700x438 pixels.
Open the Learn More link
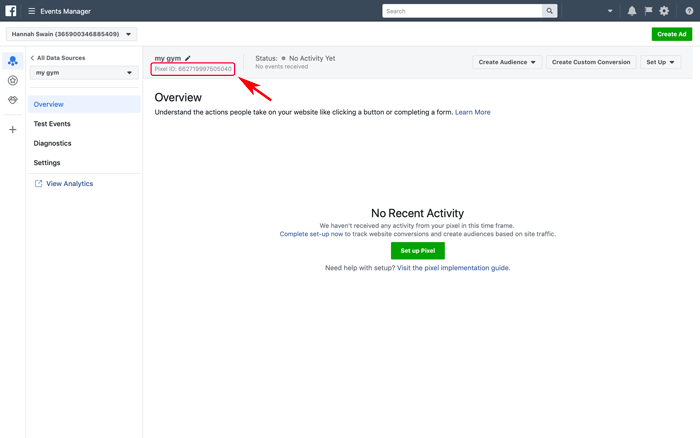coord(472,112)
